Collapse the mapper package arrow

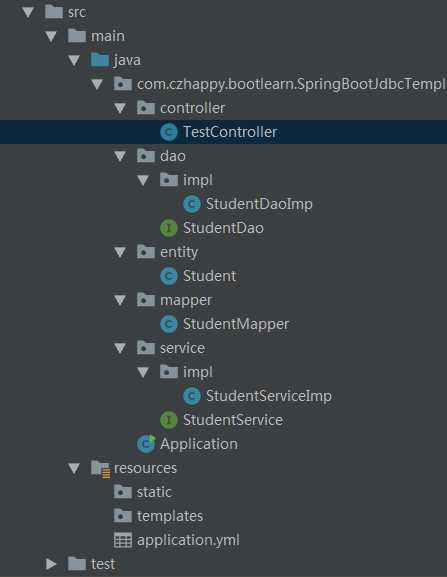pyautogui.click(x=120, y=300)
